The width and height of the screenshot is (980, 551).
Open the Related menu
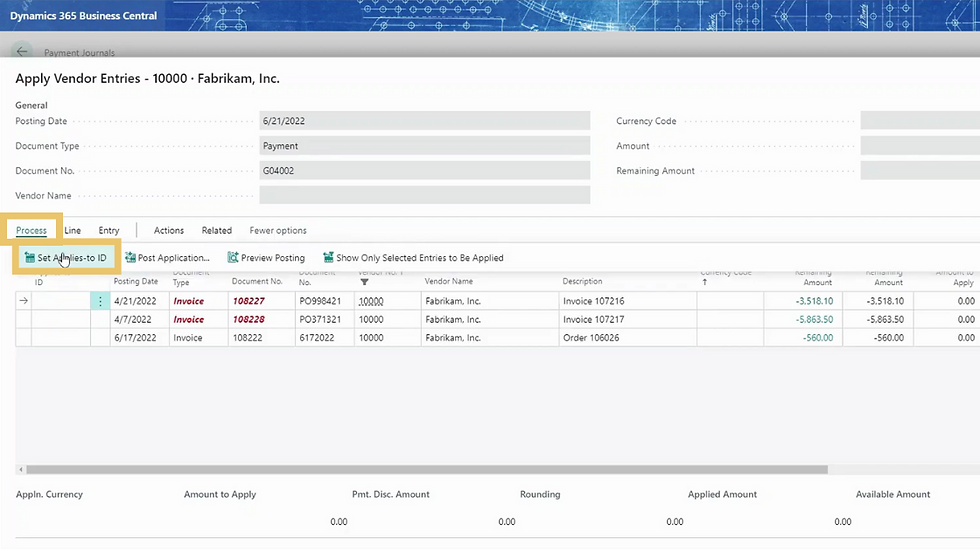tap(217, 231)
